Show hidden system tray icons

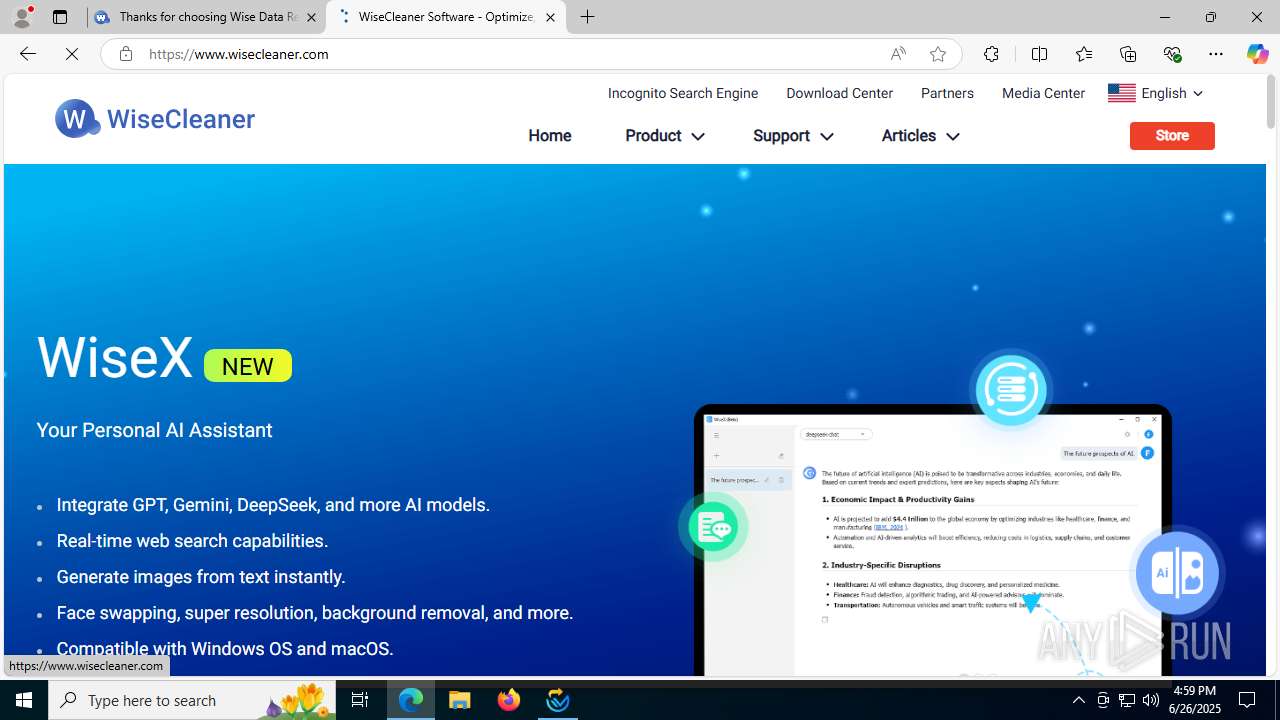click(x=1078, y=700)
